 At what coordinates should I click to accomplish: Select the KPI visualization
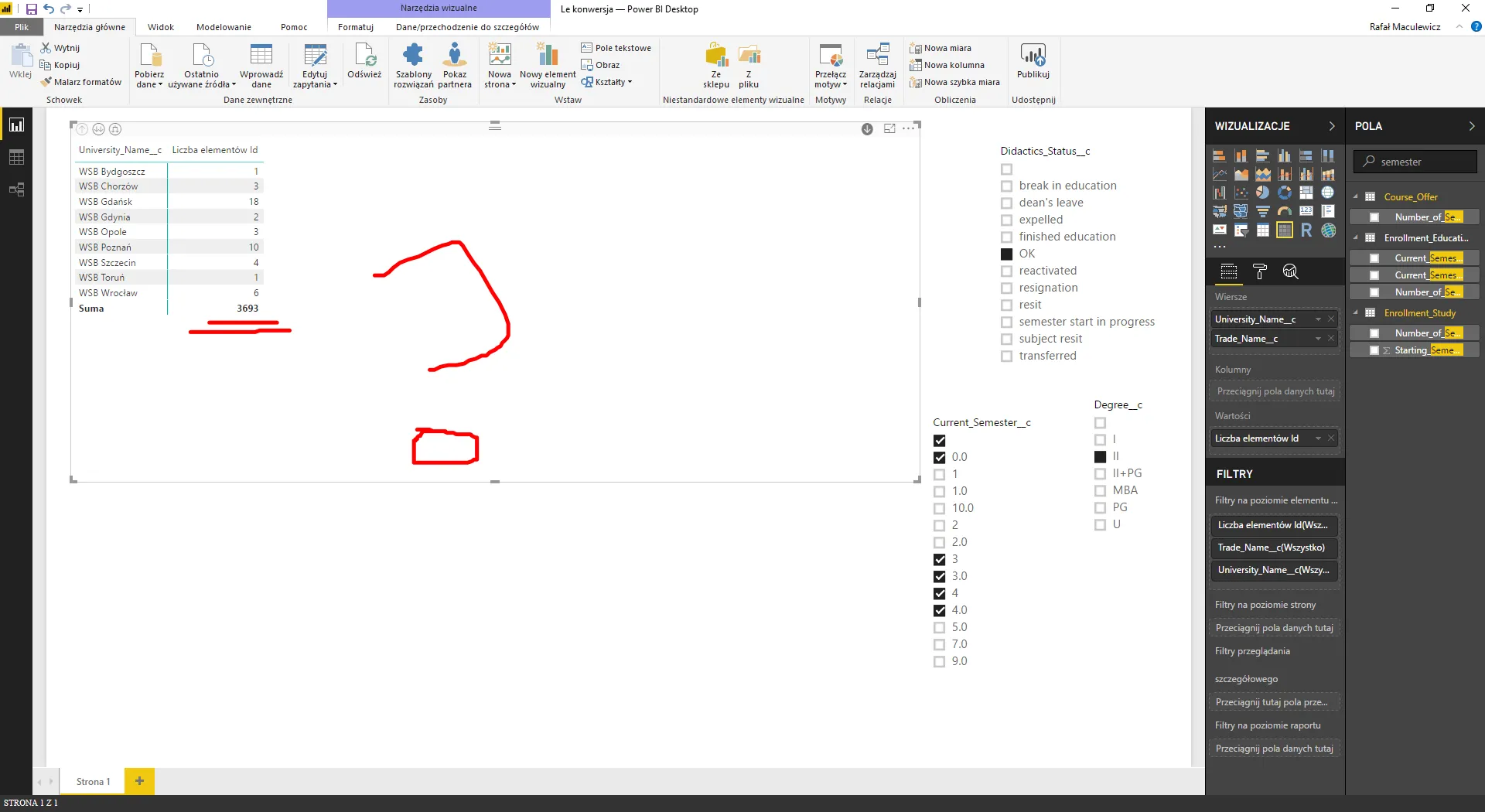(1220, 230)
